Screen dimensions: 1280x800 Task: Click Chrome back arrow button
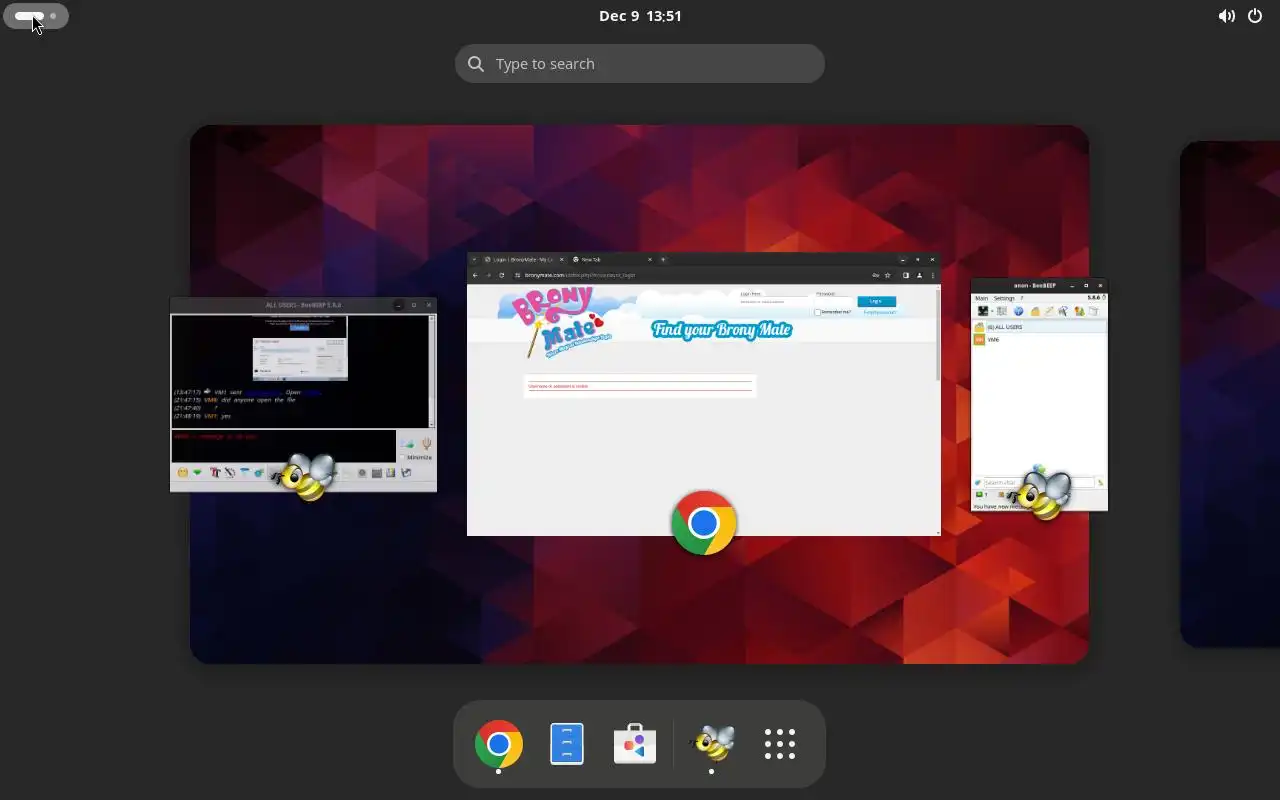[475, 275]
